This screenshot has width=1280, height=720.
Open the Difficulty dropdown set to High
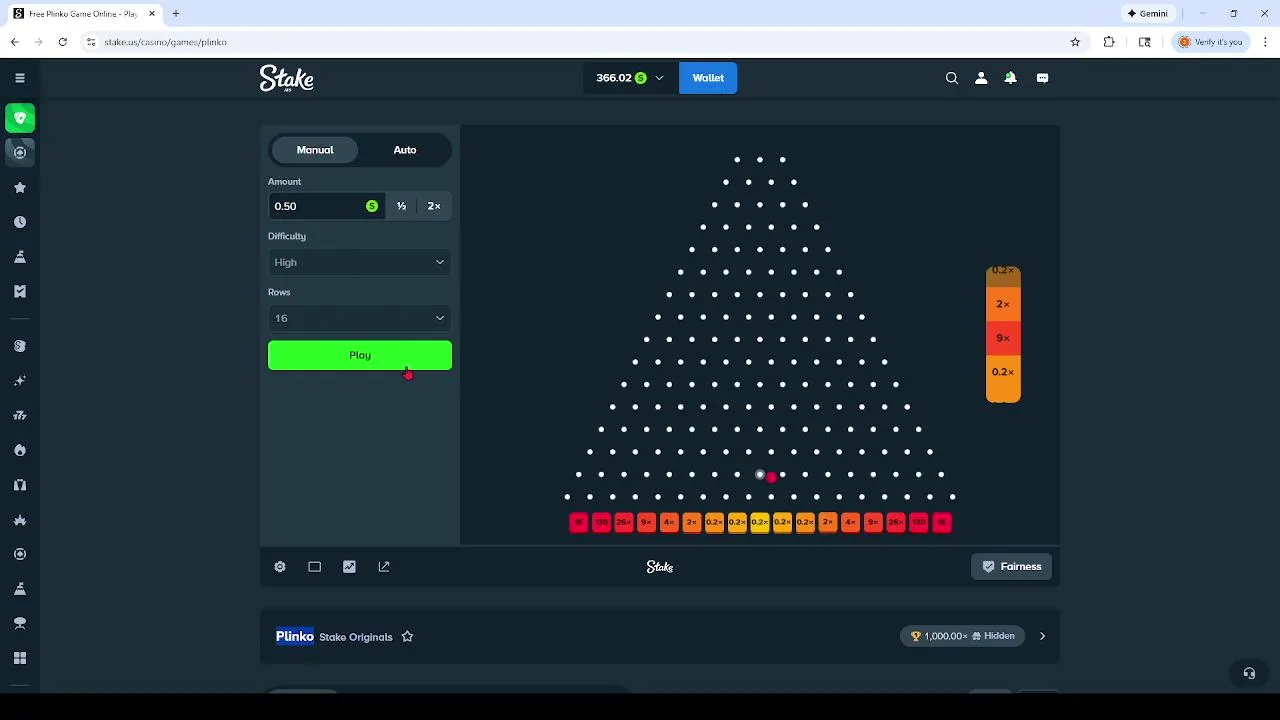pyautogui.click(x=360, y=262)
